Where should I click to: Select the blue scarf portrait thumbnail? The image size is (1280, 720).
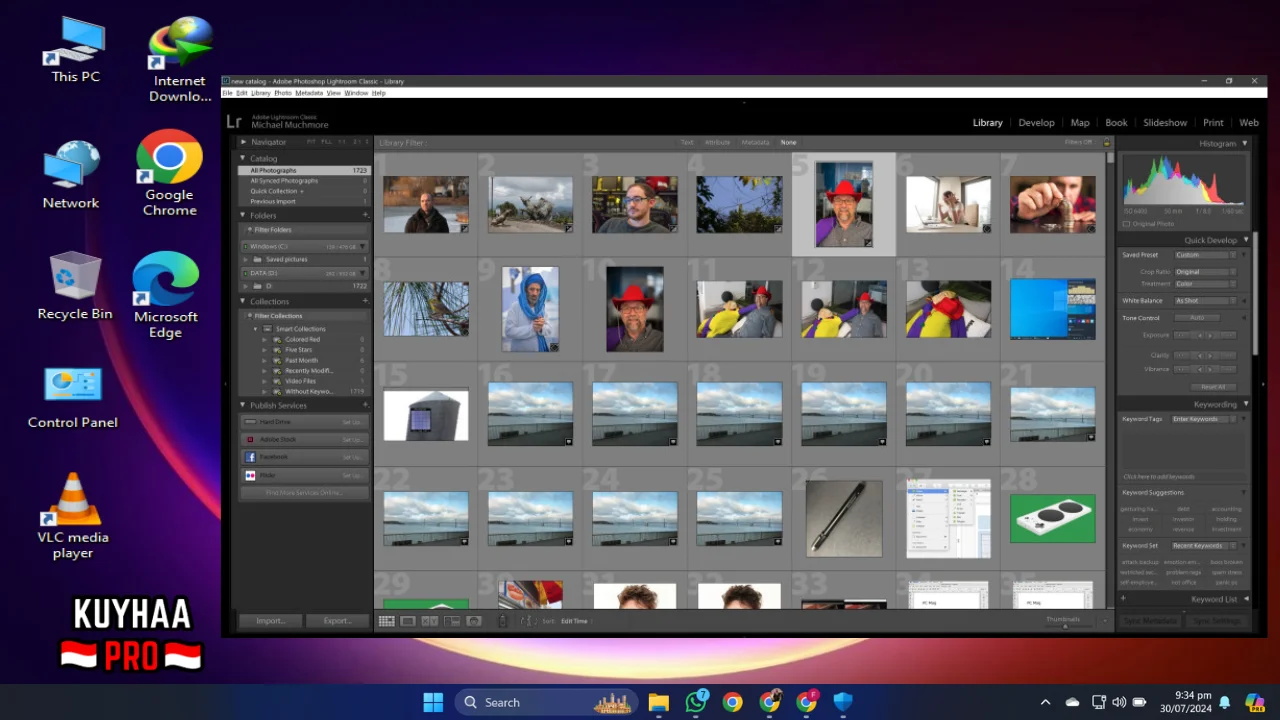(x=530, y=309)
